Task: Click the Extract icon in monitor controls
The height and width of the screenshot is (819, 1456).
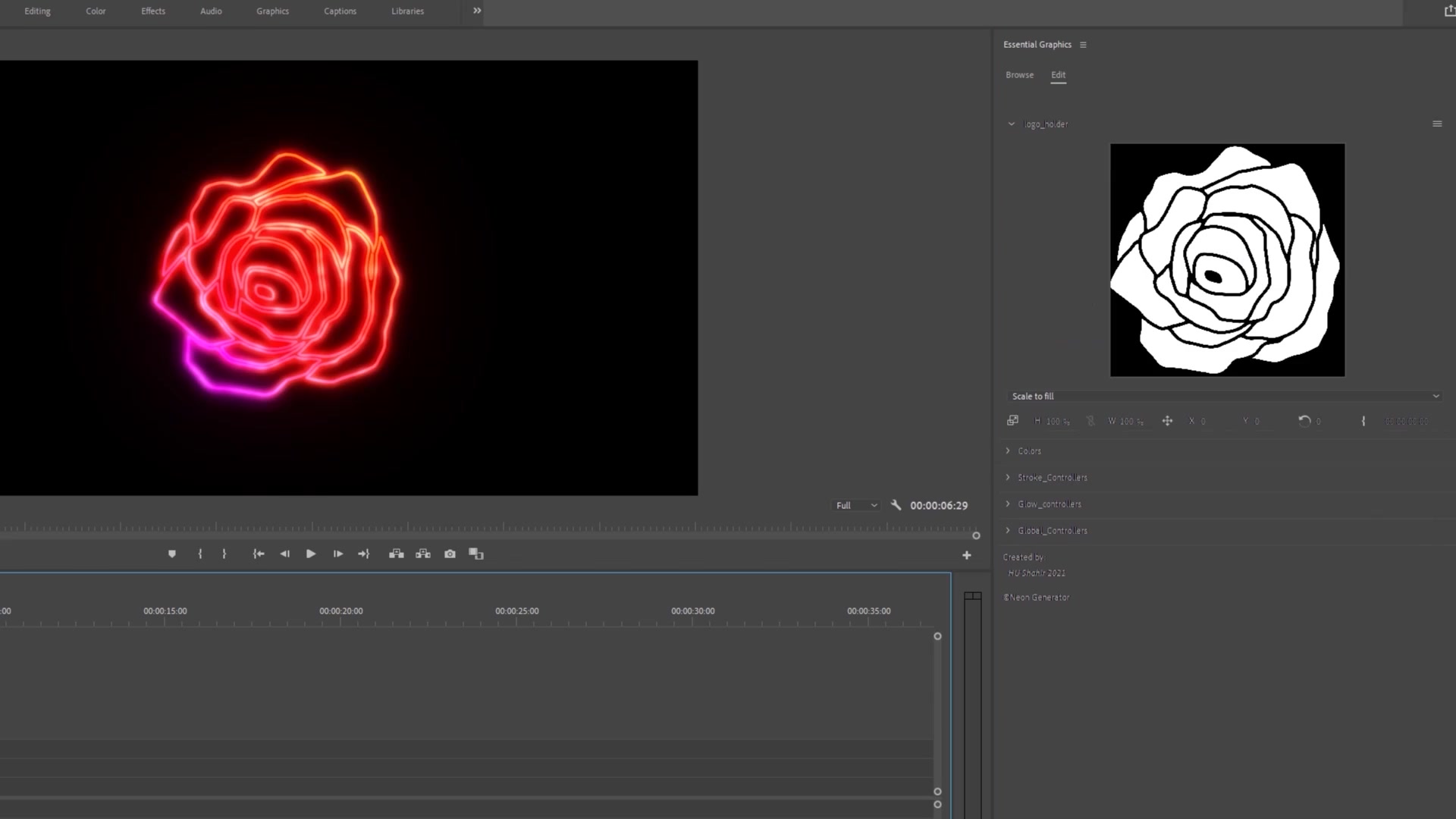Action: pyautogui.click(x=423, y=554)
